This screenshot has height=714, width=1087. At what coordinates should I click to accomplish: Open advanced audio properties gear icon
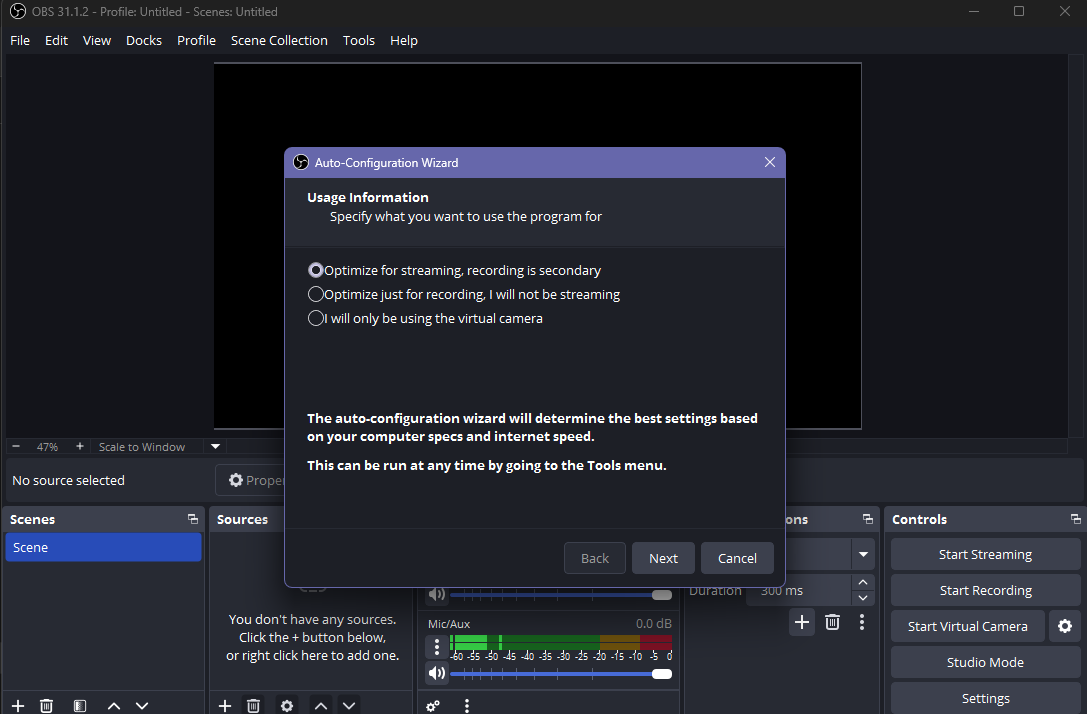[432, 705]
